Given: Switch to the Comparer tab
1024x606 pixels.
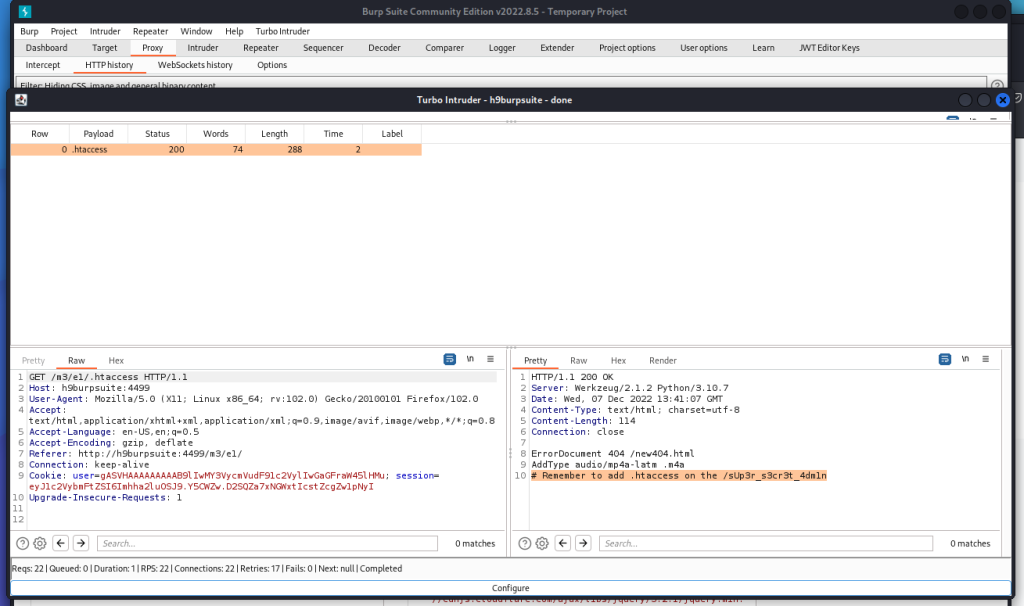Looking at the screenshot, I should click(445, 48).
